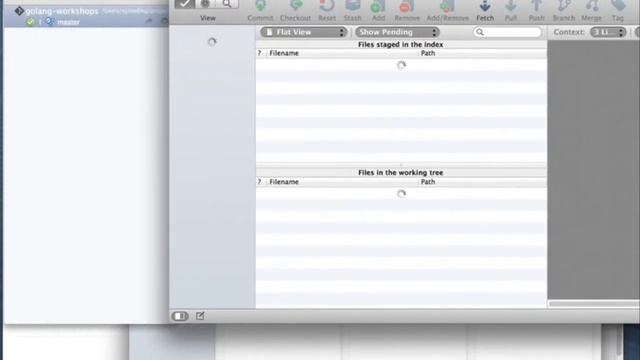Screen dimensions: 640x360
Task: Fetch from remote using the Fetch icon
Action: 485,6
